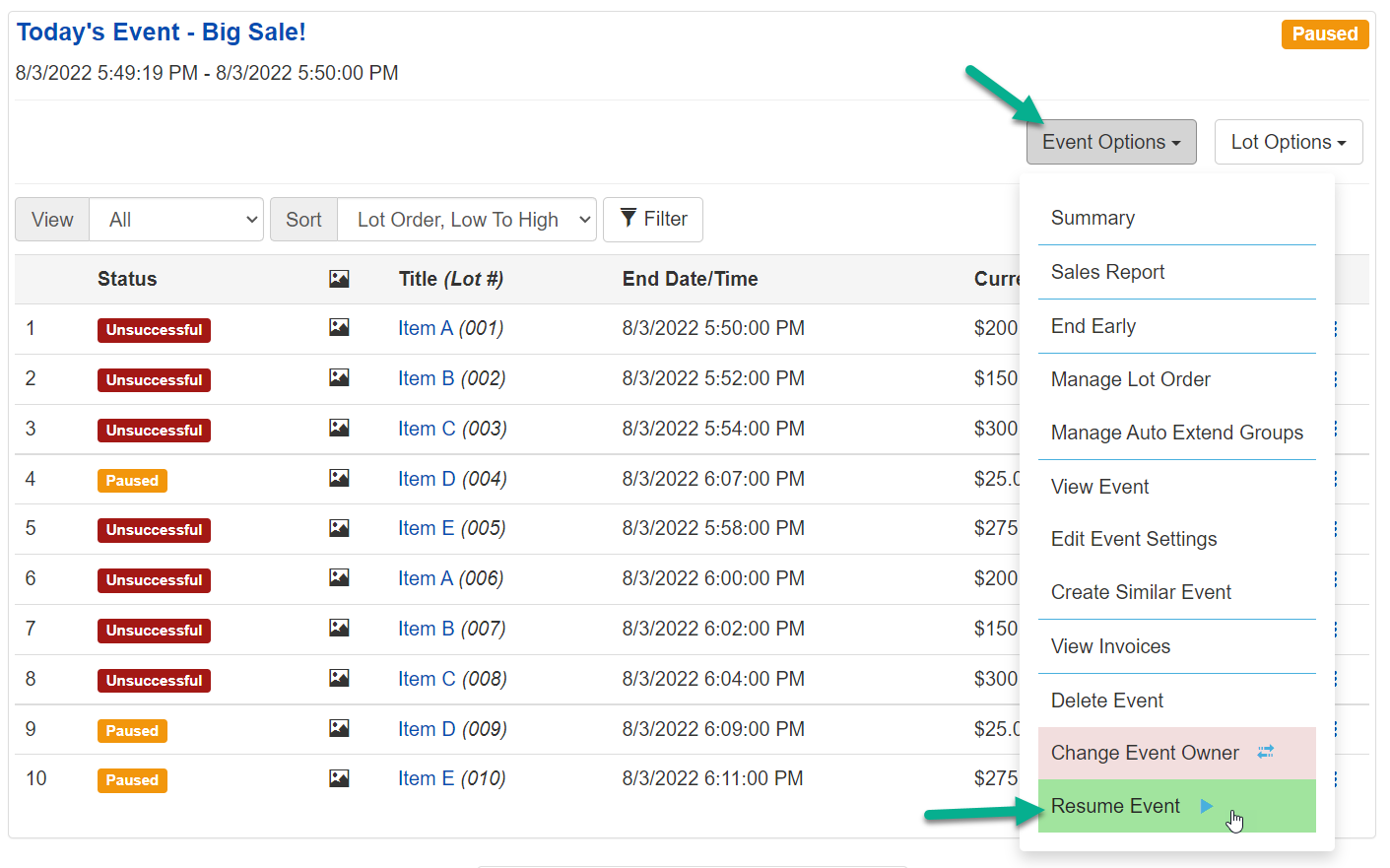This screenshot has width=1390, height=868.
Task: Click the swap arrows icon beside Change Event Owner
Action: [1266, 752]
